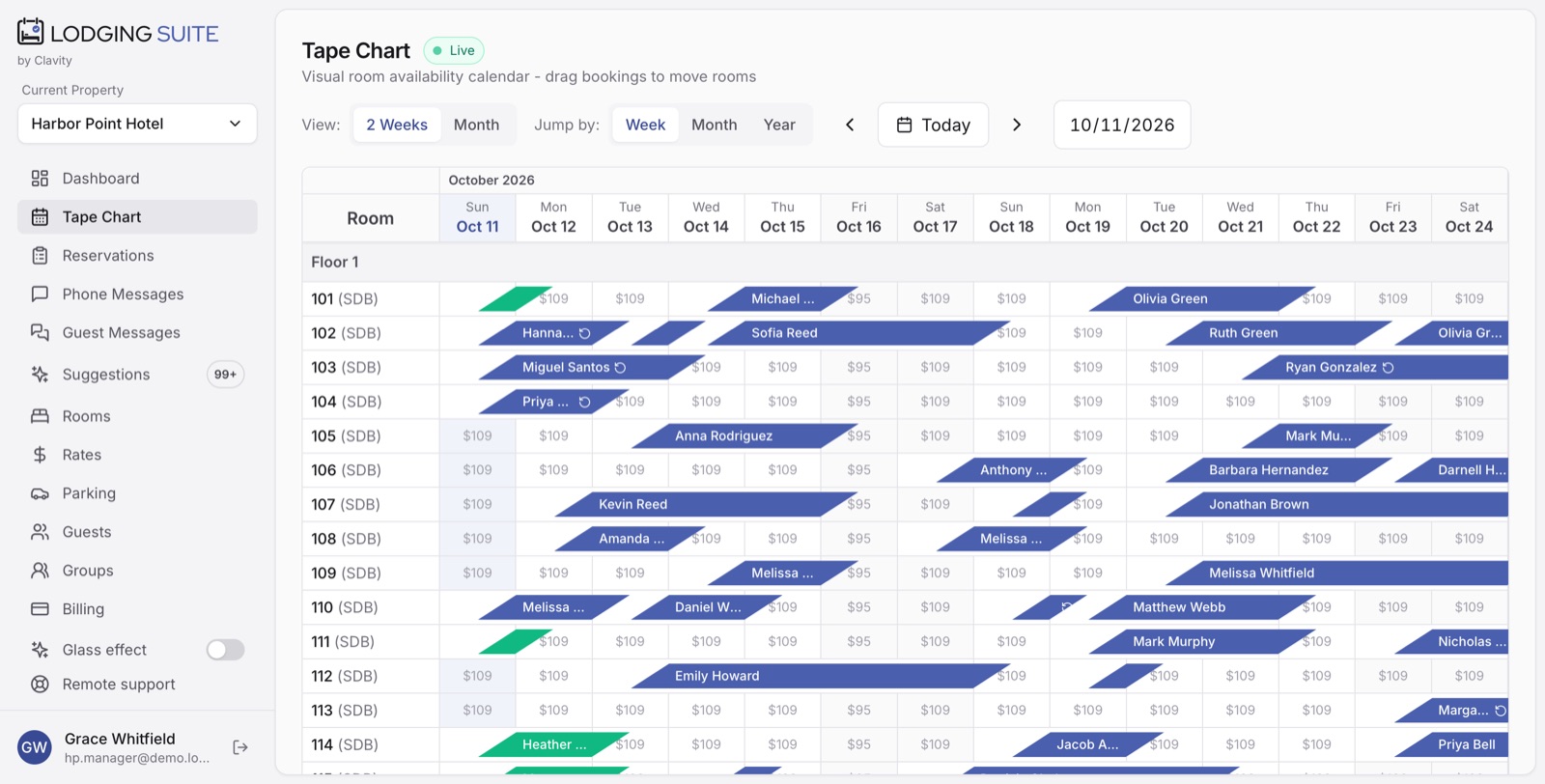
Task: Switch View to Month
Action: [x=476, y=125]
